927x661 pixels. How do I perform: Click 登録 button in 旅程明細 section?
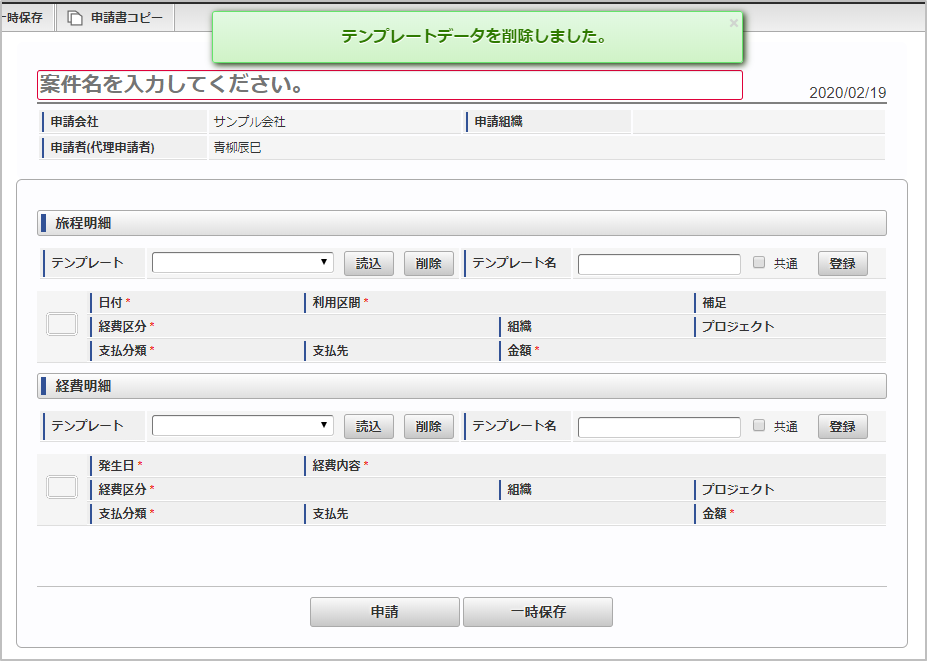tap(843, 263)
